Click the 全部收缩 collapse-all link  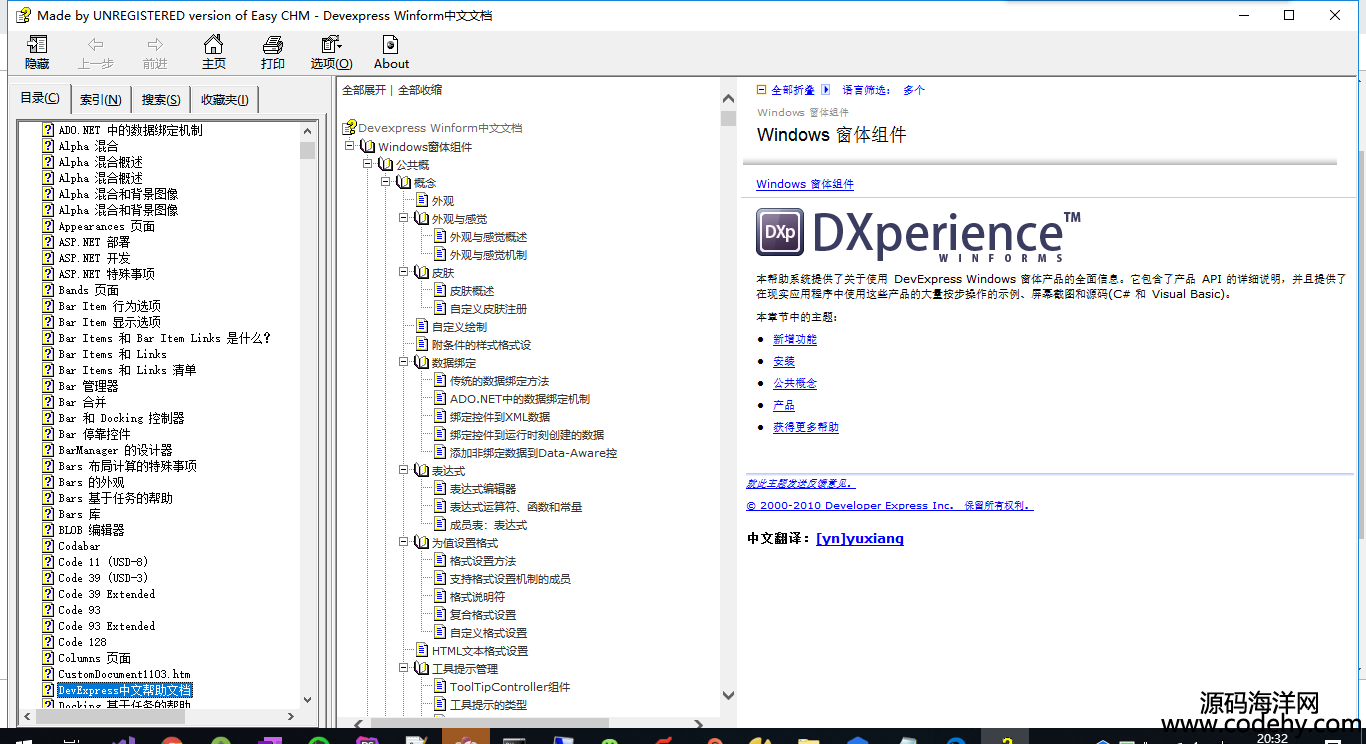[x=420, y=90]
